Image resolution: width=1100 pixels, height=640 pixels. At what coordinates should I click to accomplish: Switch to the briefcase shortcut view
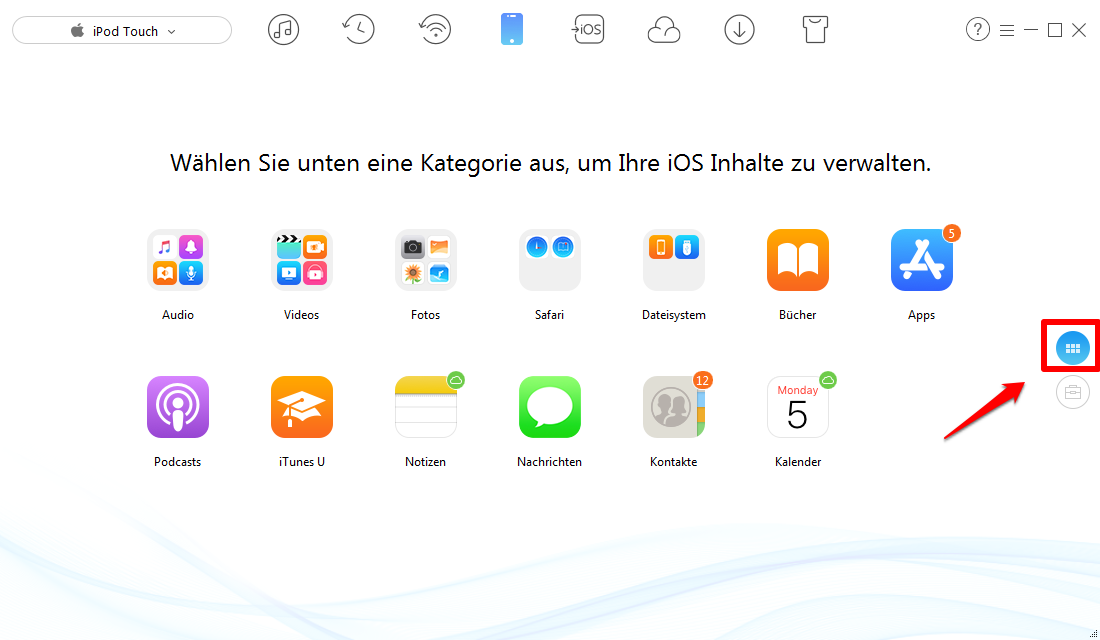pyautogui.click(x=1073, y=392)
